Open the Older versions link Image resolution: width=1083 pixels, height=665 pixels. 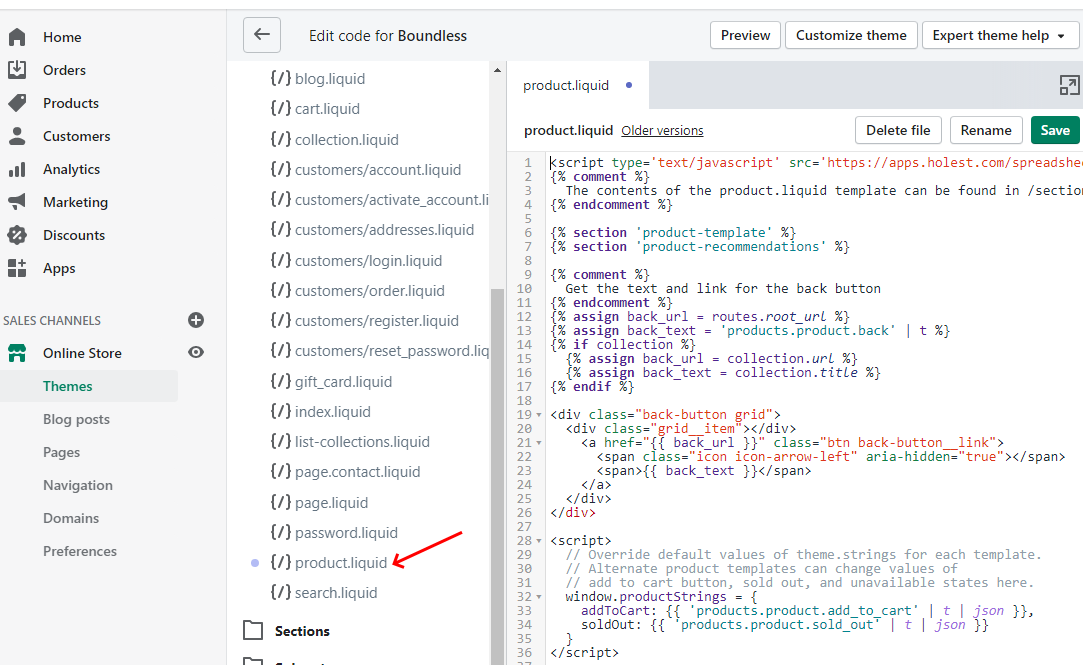[x=662, y=131]
